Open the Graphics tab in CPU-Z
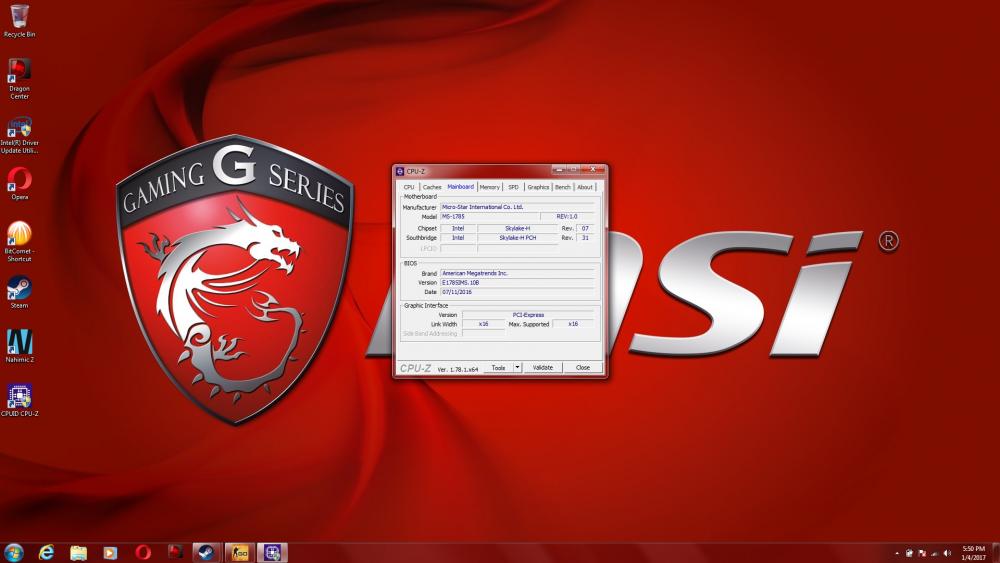Screen dimensions: 1000x563 538,187
